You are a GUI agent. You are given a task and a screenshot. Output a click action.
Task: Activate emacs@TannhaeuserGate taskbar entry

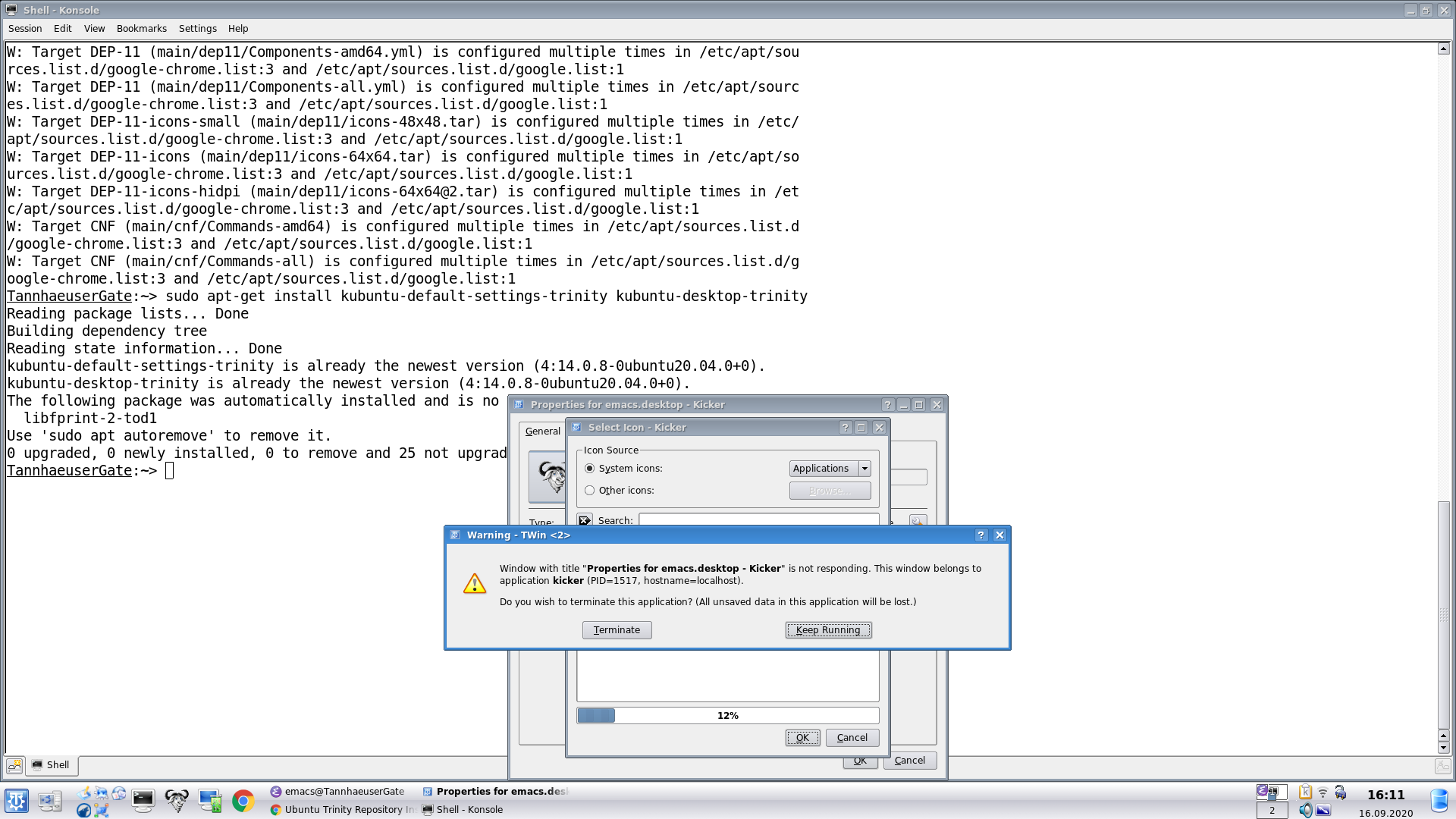click(x=337, y=792)
